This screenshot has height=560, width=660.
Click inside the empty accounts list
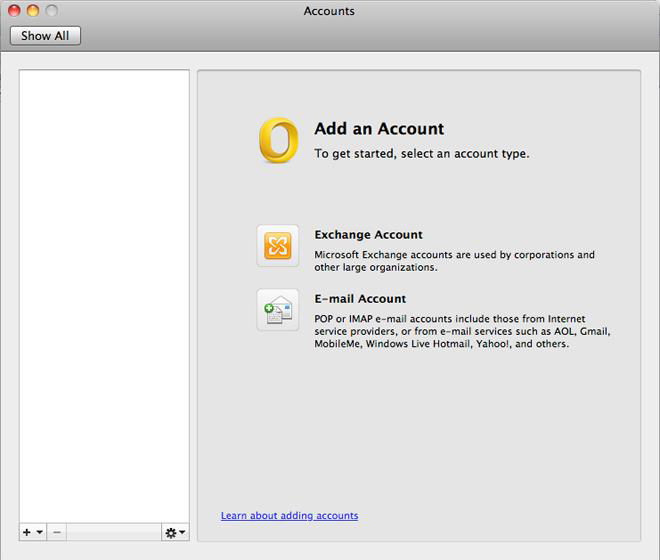click(x=104, y=290)
